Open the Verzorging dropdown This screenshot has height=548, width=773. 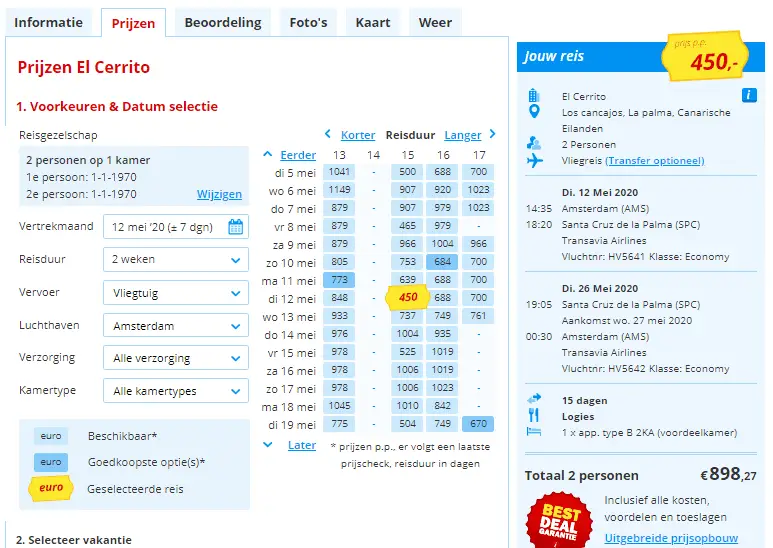tap(176, 358)
